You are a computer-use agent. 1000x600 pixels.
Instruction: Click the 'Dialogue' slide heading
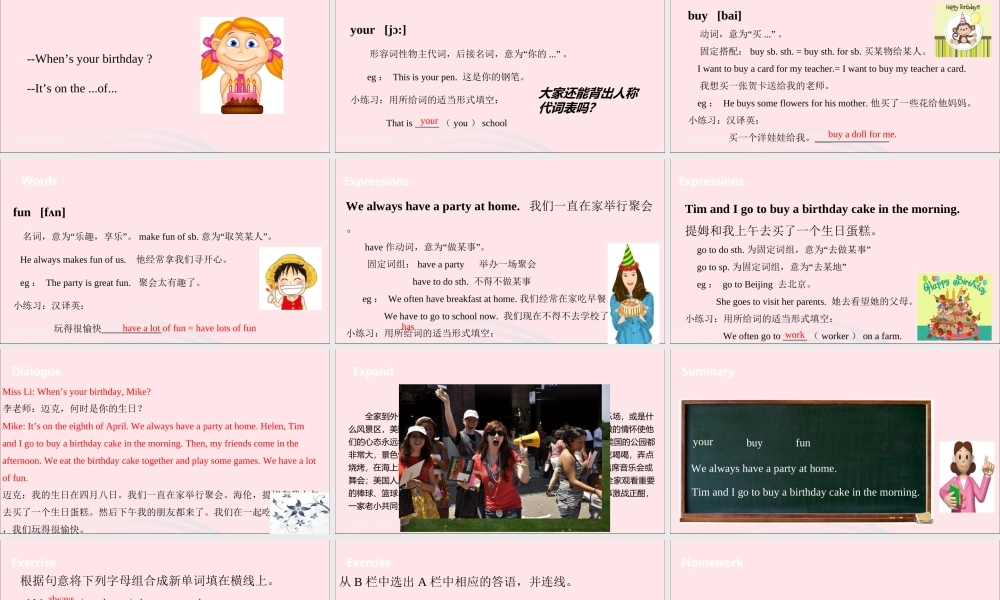pos(36,371)
